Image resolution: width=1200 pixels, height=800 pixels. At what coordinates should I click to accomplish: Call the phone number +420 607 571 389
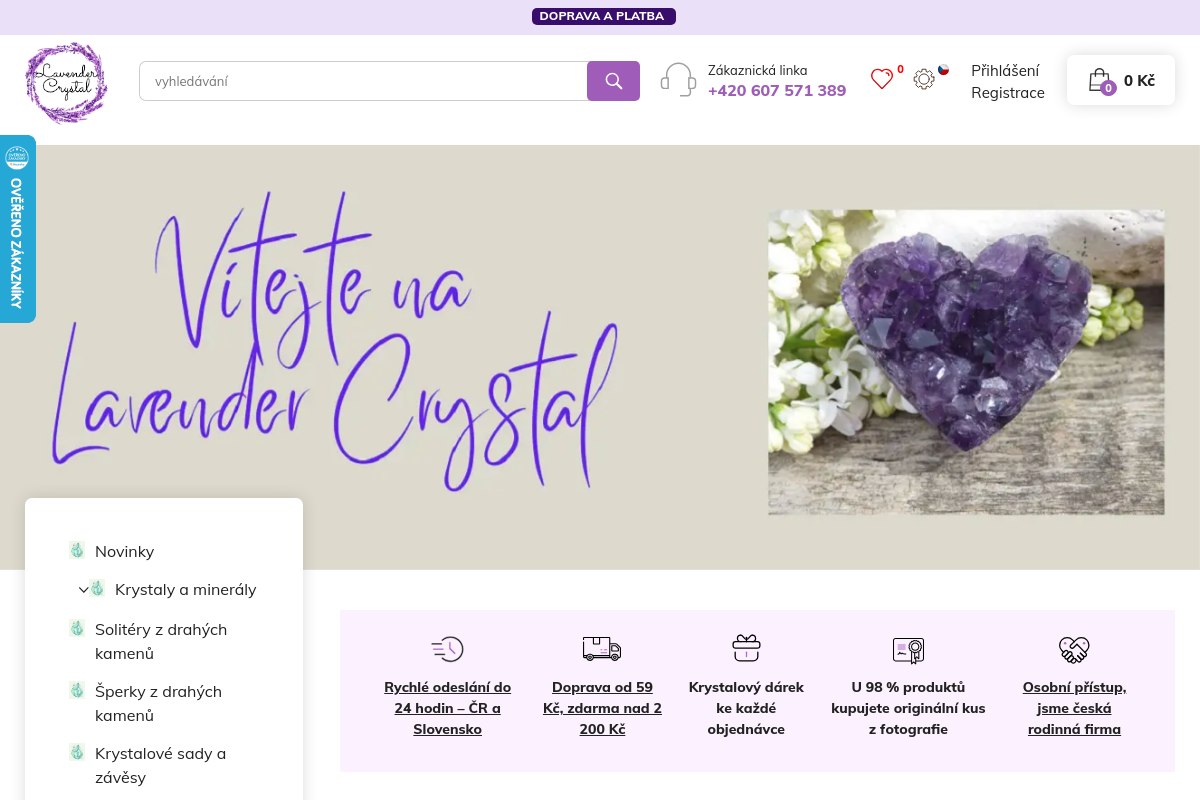(777, 90)
